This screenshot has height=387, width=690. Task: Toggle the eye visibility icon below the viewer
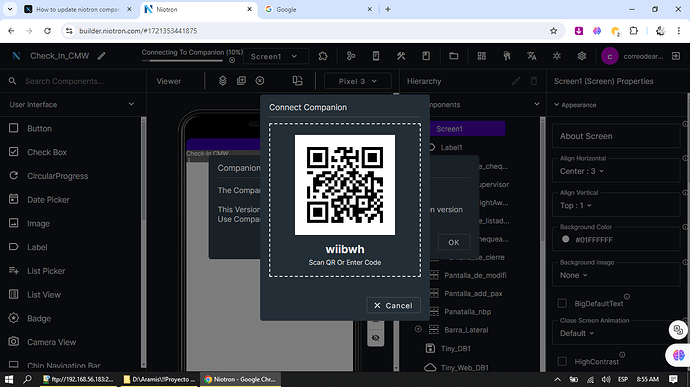tap(375, 338)
